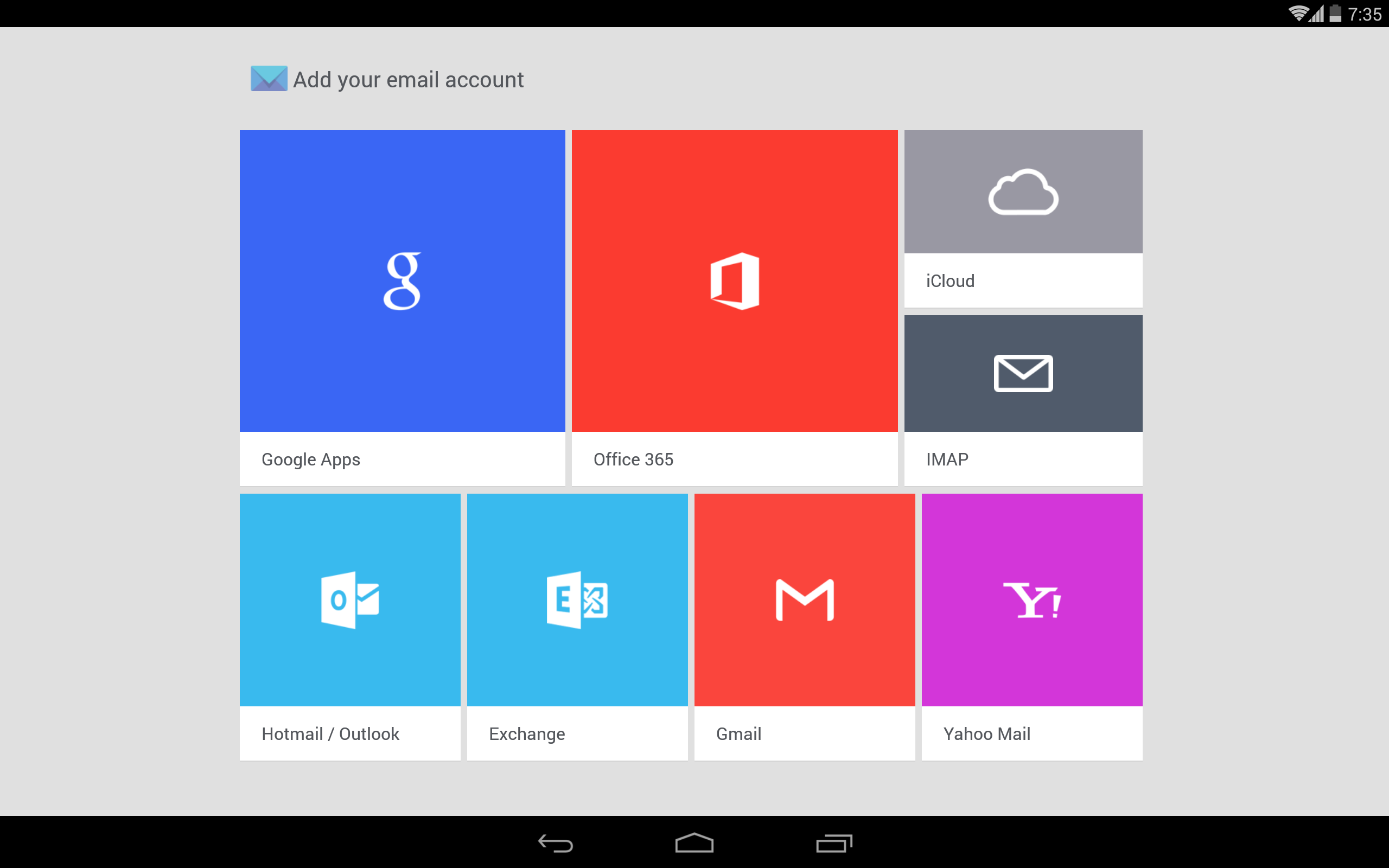Tap the Gmail 'M' logo

(804, 599)
